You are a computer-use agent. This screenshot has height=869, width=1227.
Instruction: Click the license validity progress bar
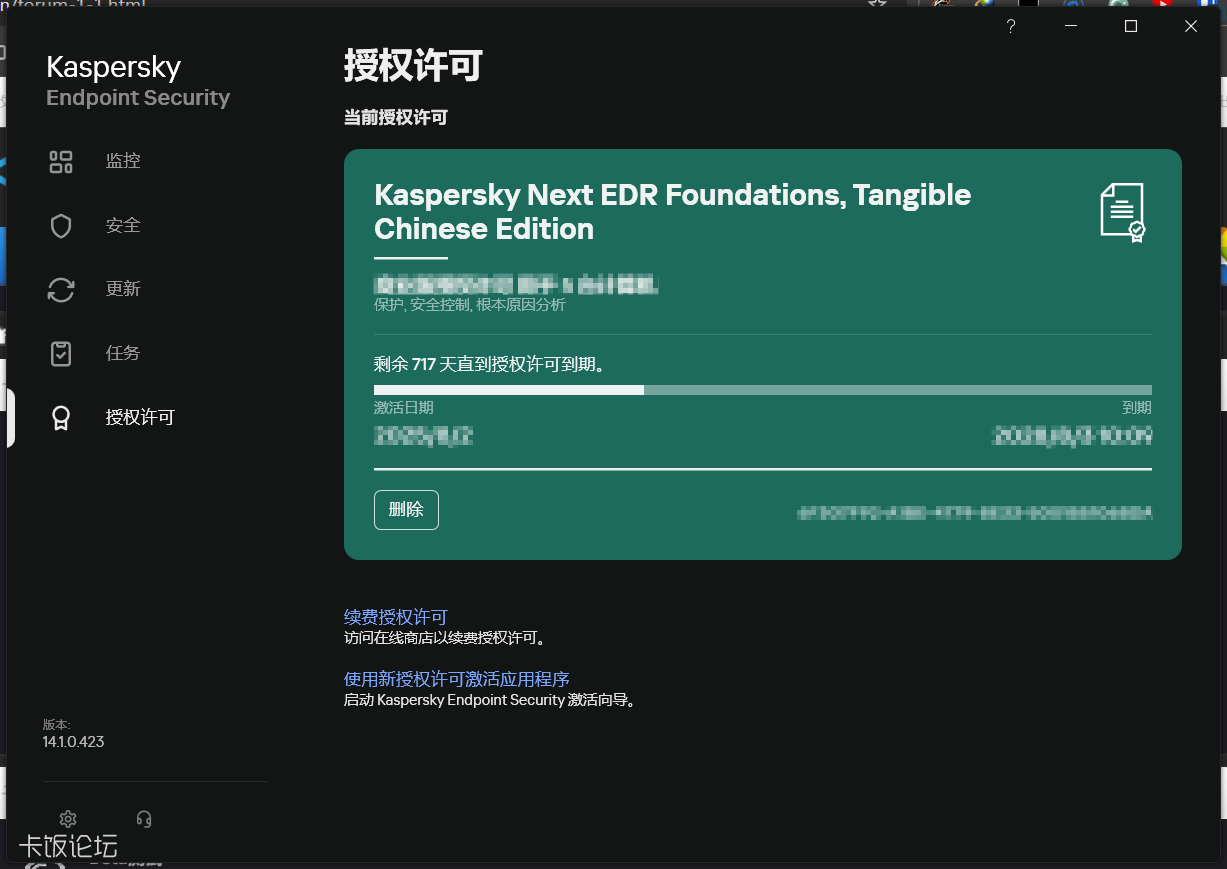(x=763, y=390)
